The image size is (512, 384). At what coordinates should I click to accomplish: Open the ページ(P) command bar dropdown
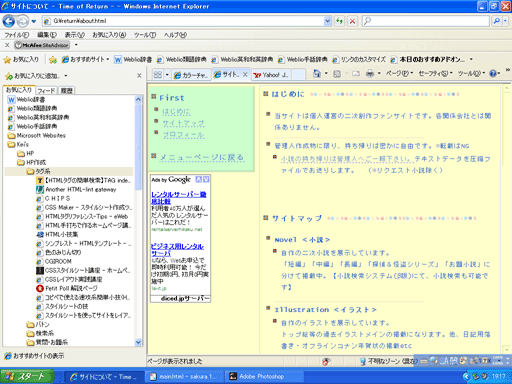tap(399, 73)
